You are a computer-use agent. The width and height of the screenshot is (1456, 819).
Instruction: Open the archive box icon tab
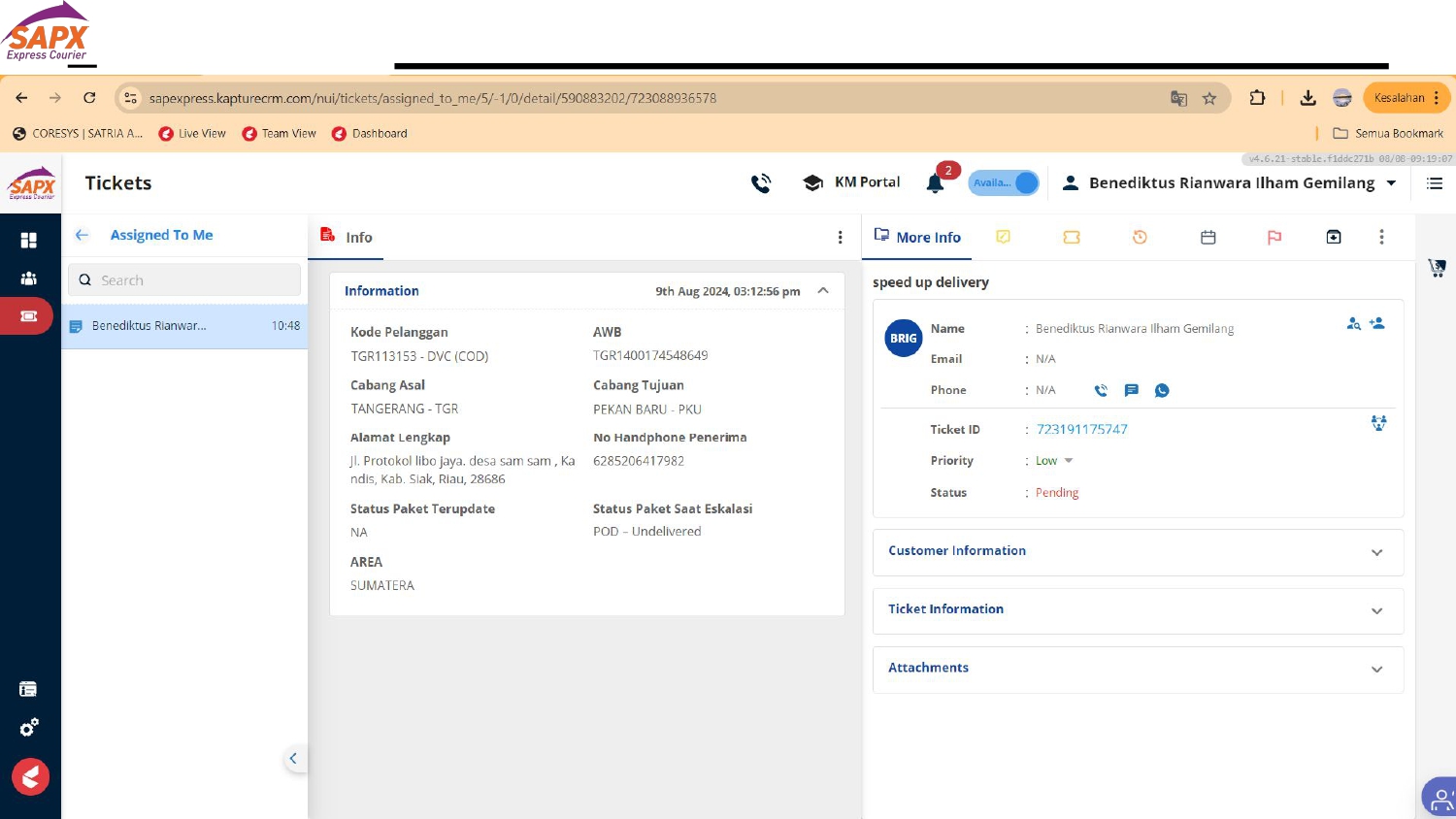click(1334, 237)
